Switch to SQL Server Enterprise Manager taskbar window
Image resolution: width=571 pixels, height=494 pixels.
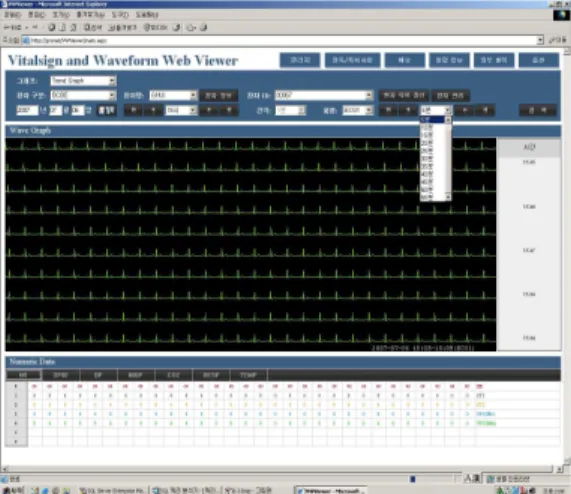[112, 490]
